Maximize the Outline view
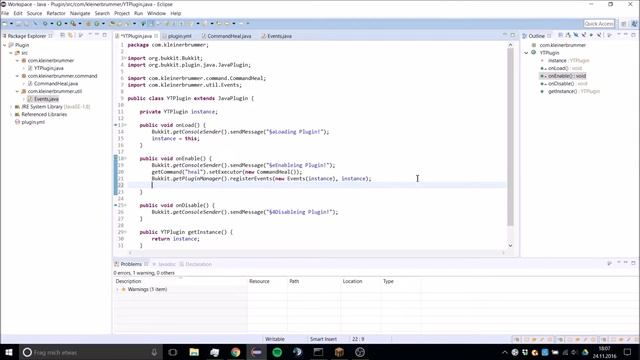 click(x=633, y=36)
